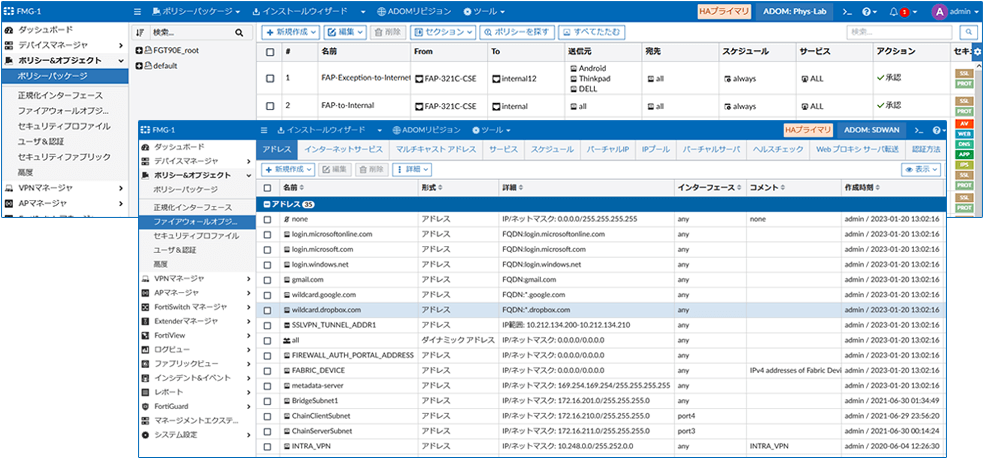The width and height of the screenshot is (1000, 472).
Task: Click ADOM: SDWAN button
Action: (872, 130)
